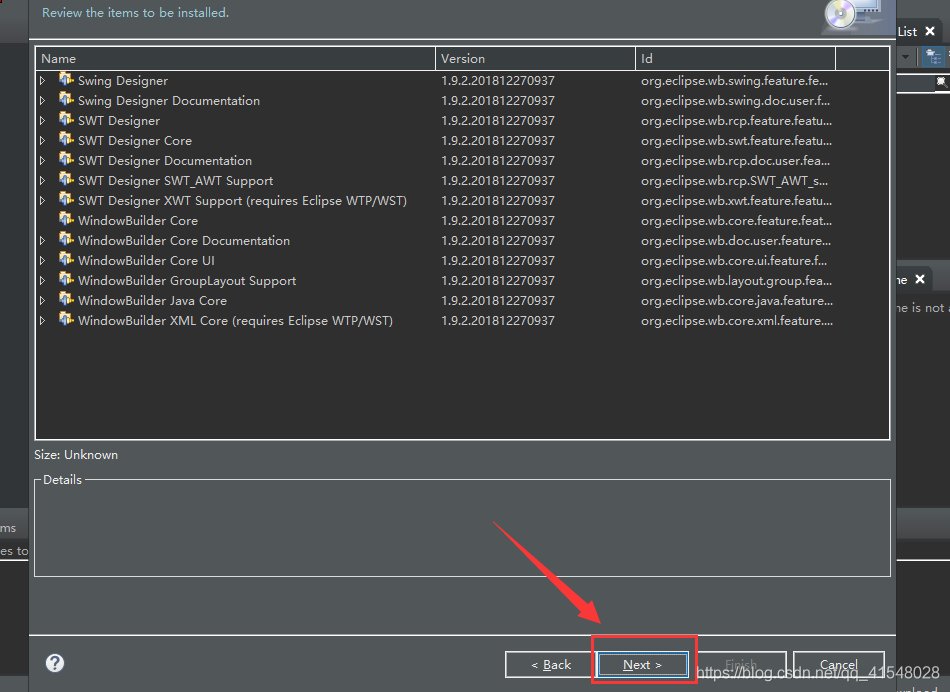Open the view menu dropdown arrow in background toolbar
Screen dimensions: 950x692
(906, 58)
